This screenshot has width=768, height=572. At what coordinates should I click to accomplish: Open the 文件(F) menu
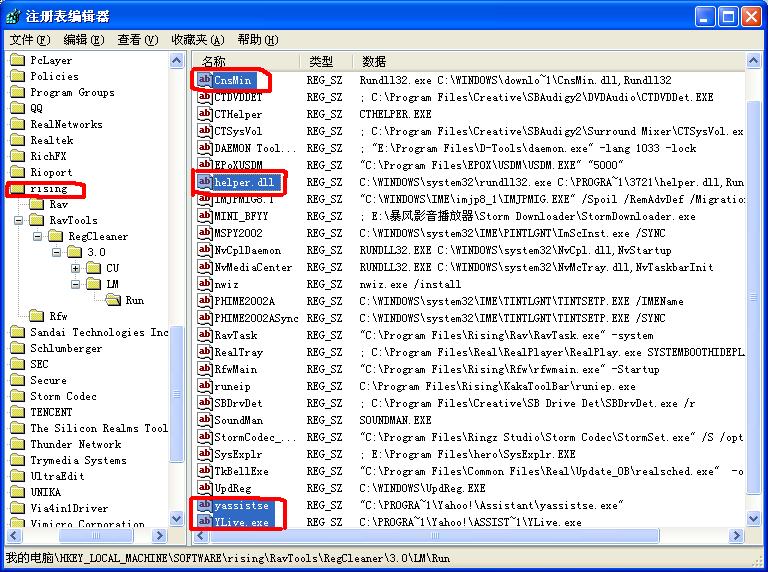pyautogui.click(x=30, y=40)
